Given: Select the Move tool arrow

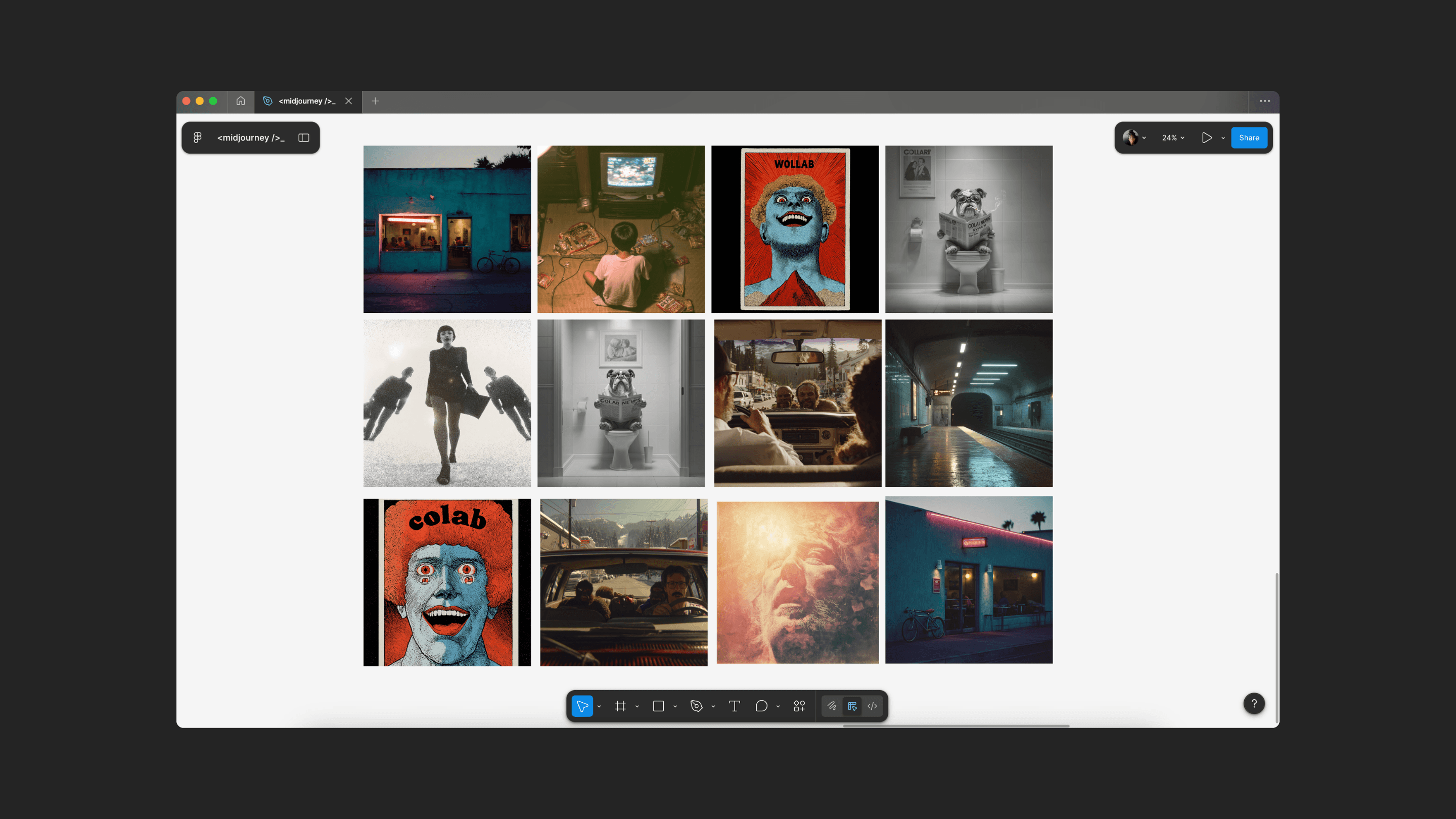Looking at the screenshot, I should pos(581,706).
